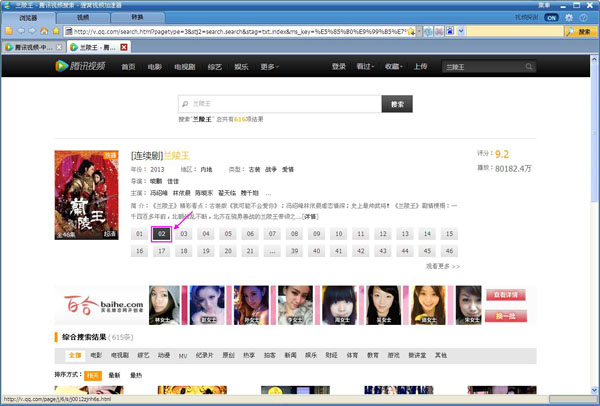Click the main page search input field
Screen dimensions: 600x406
tap(280, 104)
